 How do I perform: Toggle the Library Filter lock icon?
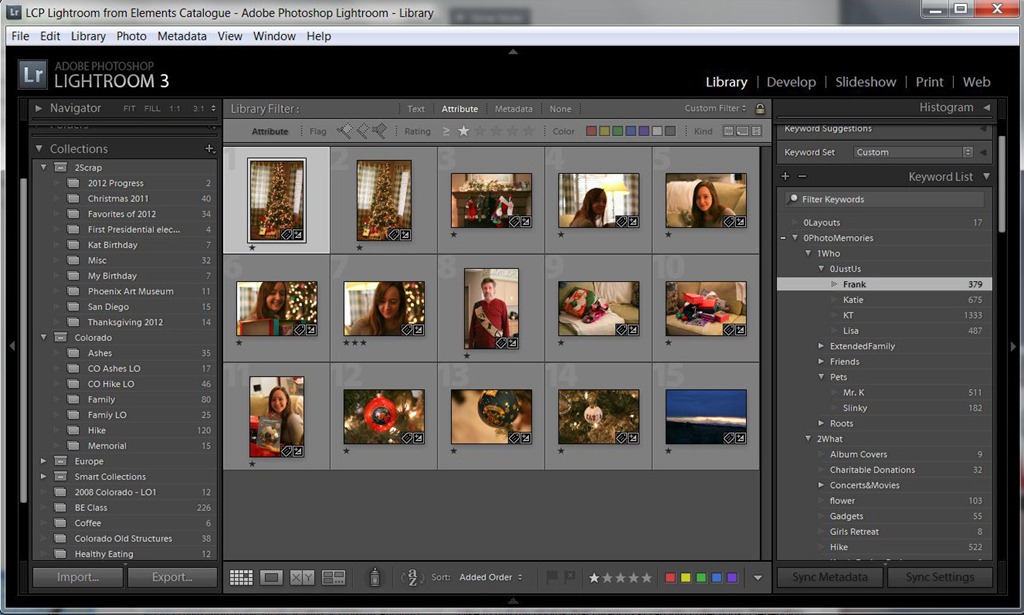click(x=760, y=109)
